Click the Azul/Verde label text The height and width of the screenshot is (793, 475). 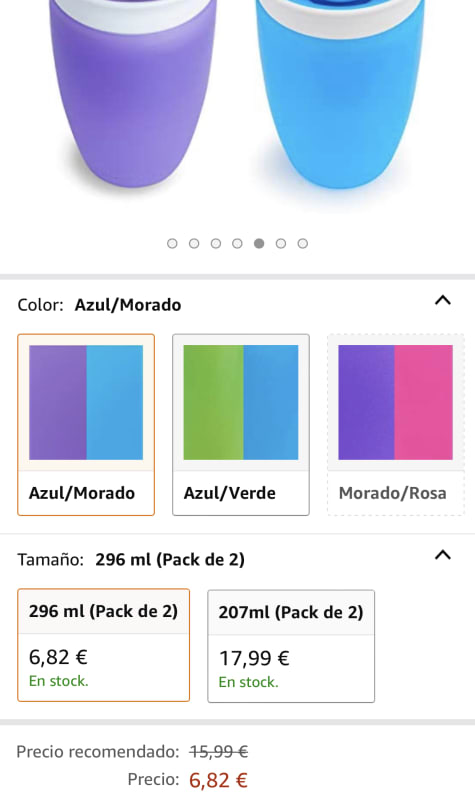(230, 493)
